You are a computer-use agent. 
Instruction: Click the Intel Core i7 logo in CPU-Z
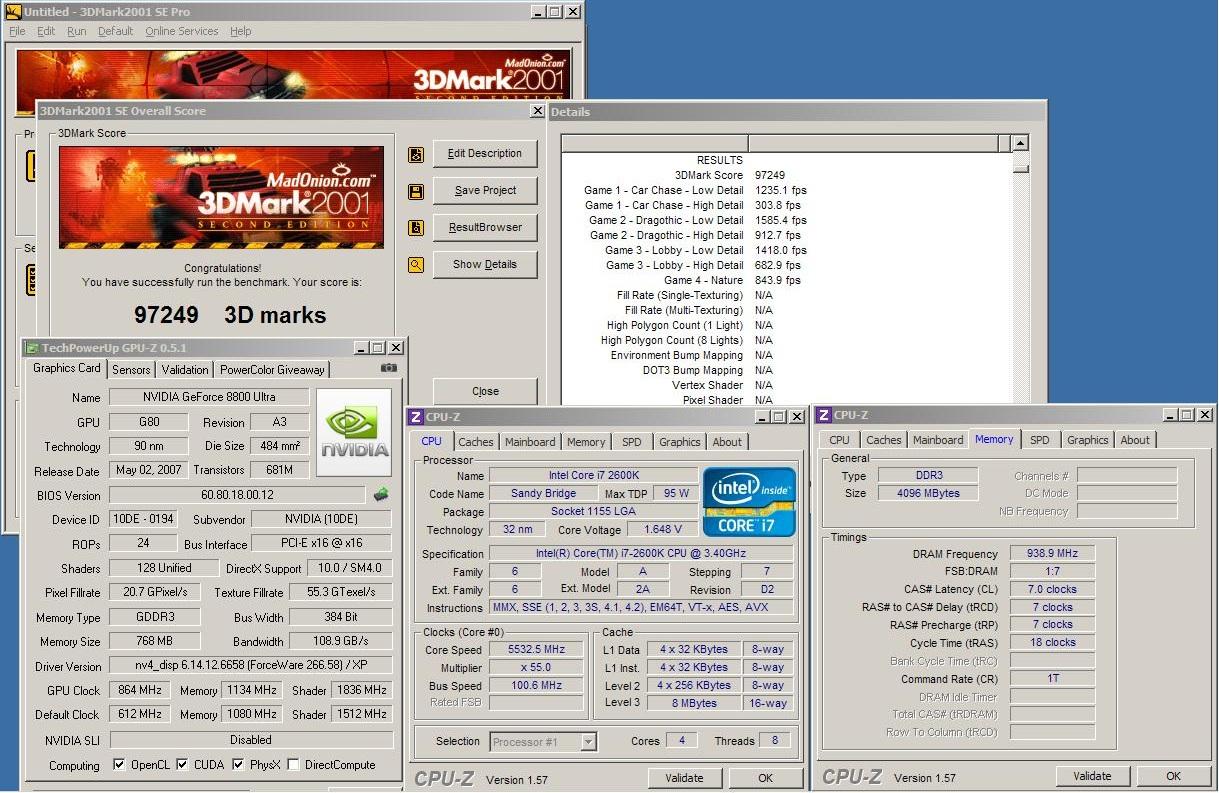tap(749, 502)
